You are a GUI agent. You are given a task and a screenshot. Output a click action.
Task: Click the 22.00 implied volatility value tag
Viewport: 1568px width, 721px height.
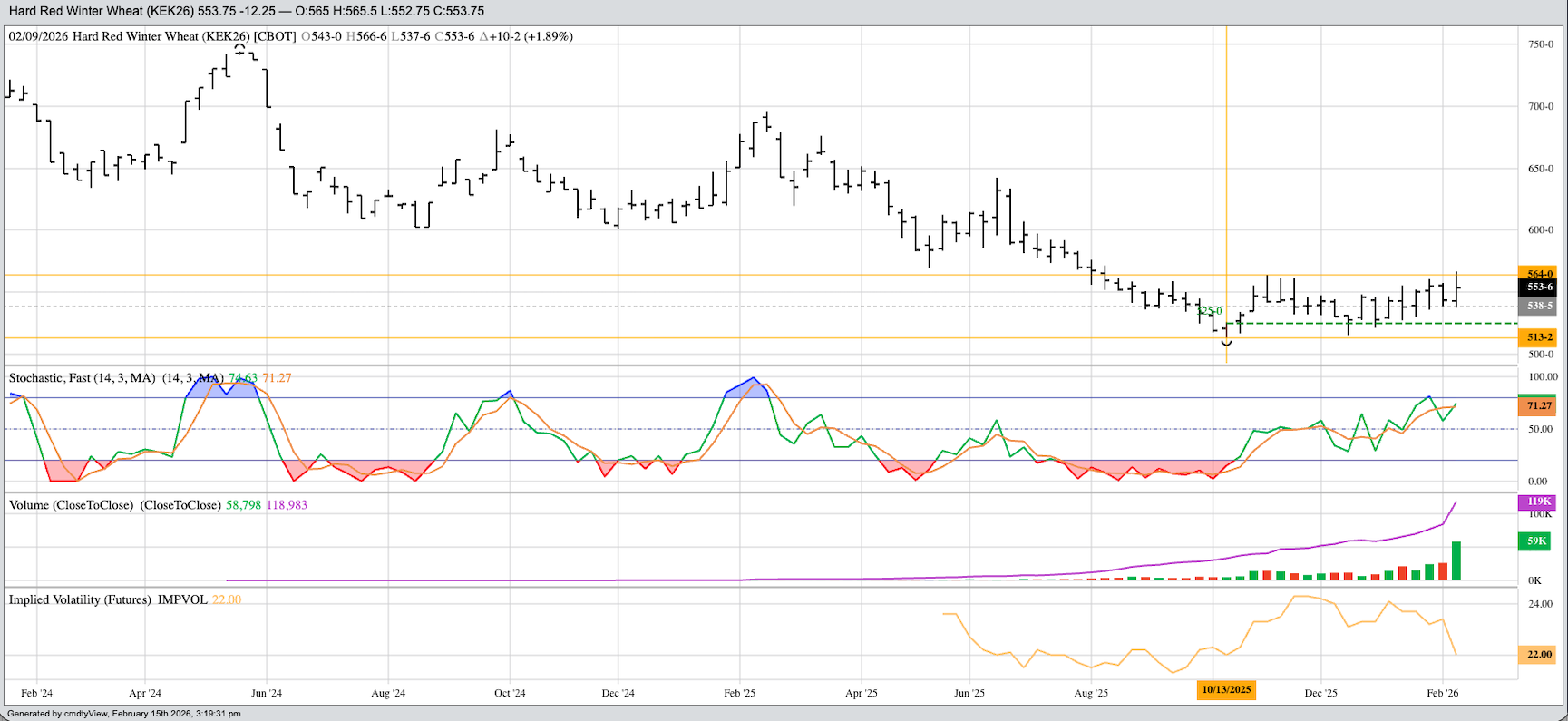click(1539, 655)
